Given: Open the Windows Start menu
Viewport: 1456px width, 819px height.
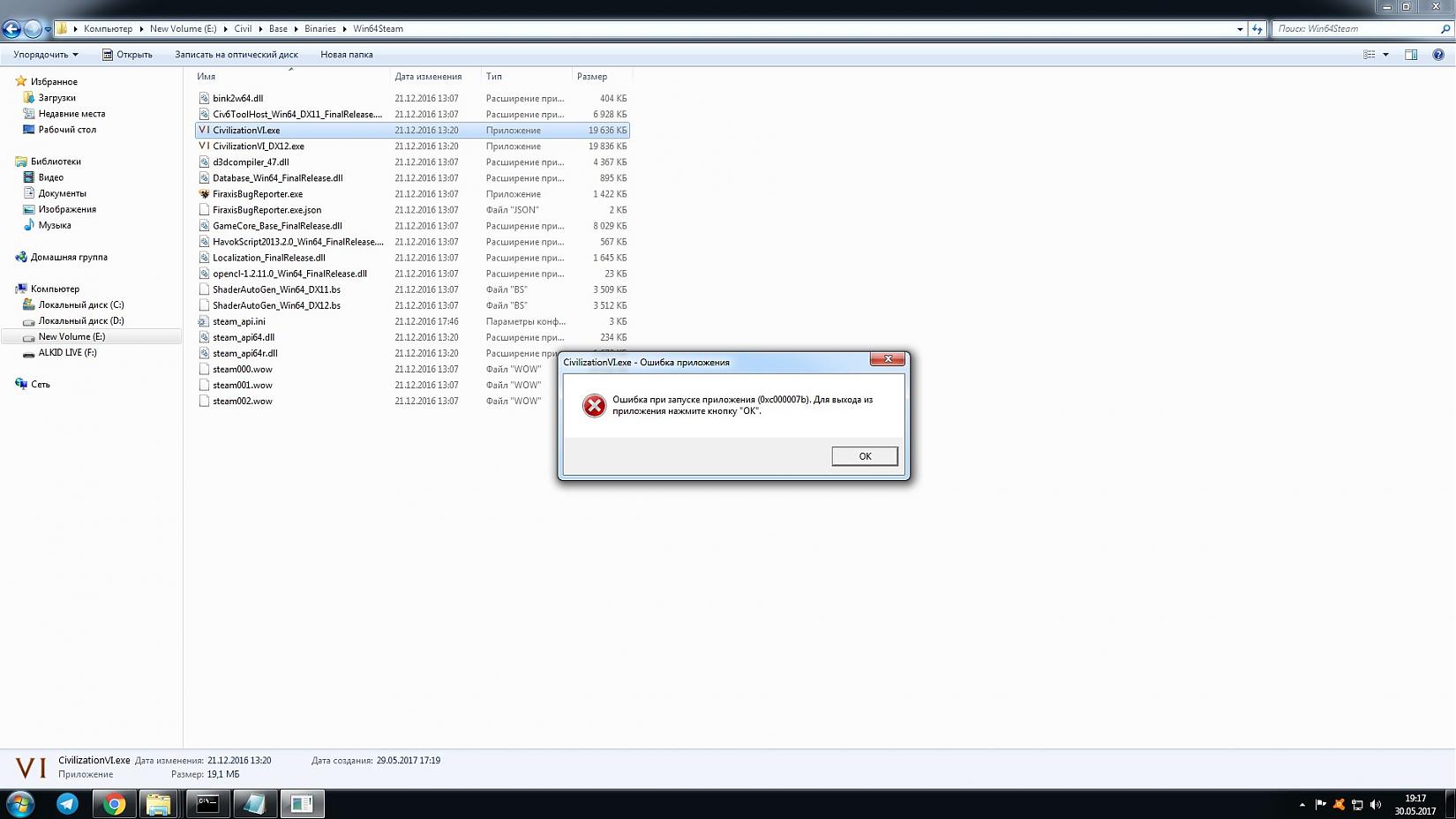Looking at the screenshot, I should click(19, 804).
